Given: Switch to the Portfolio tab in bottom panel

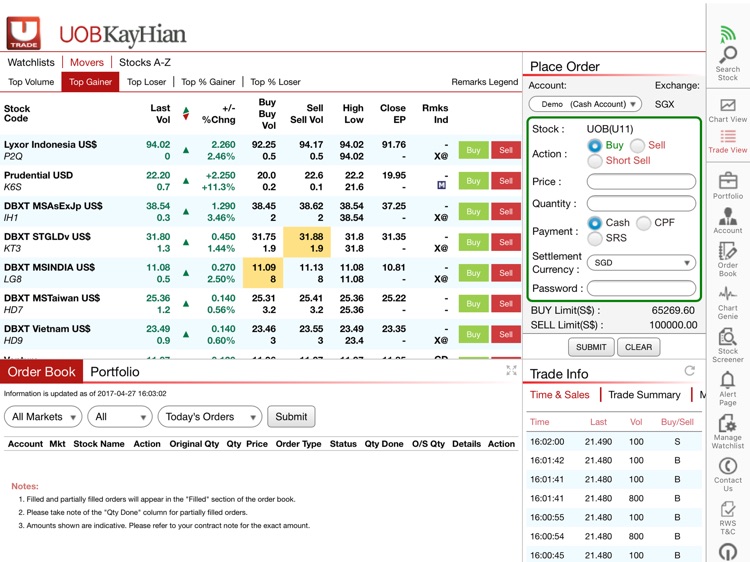Looking at the screenshot, I should click(115, 372).
